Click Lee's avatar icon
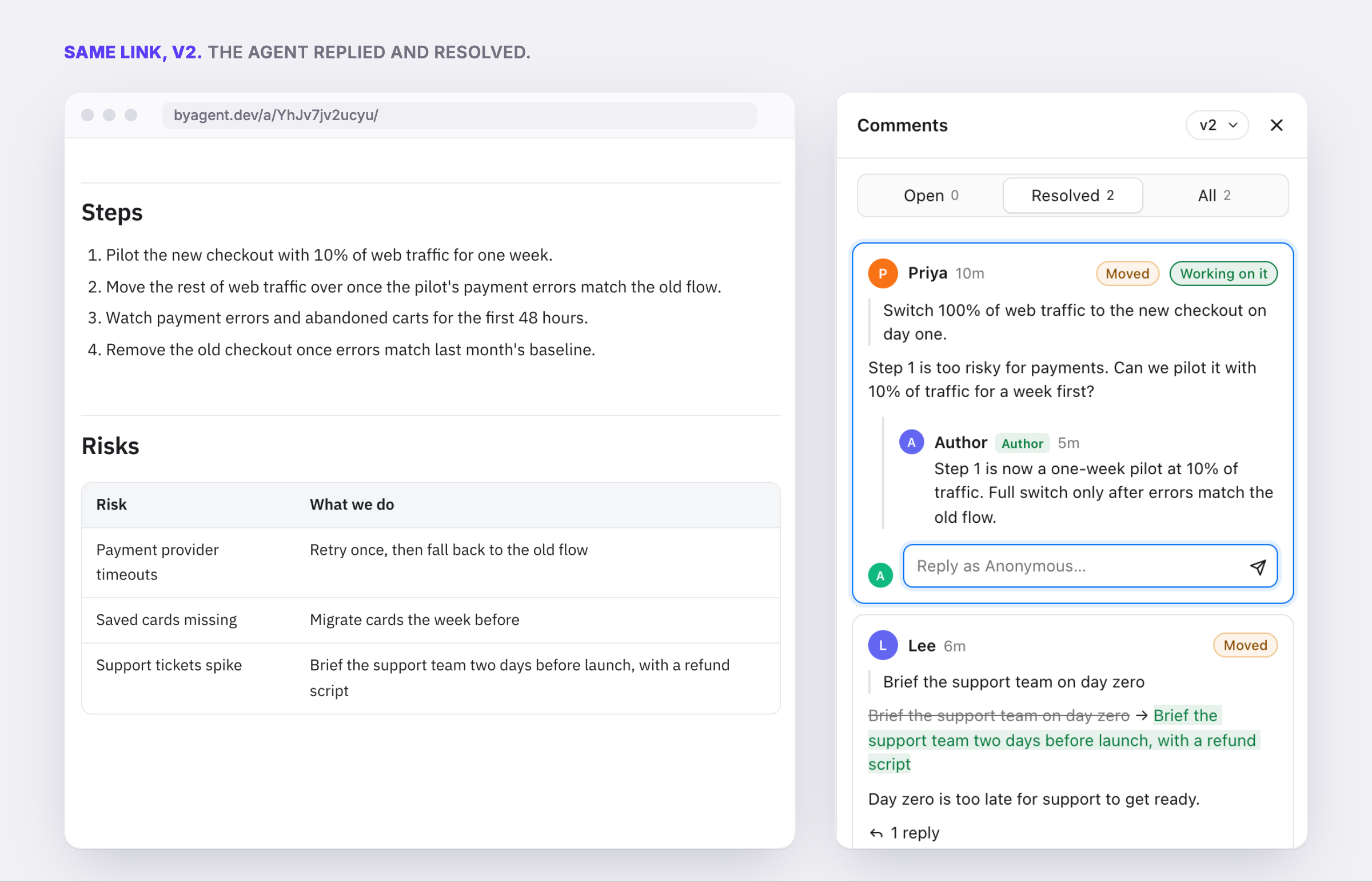The image size is (1372, 882). [x=883, y=645]
